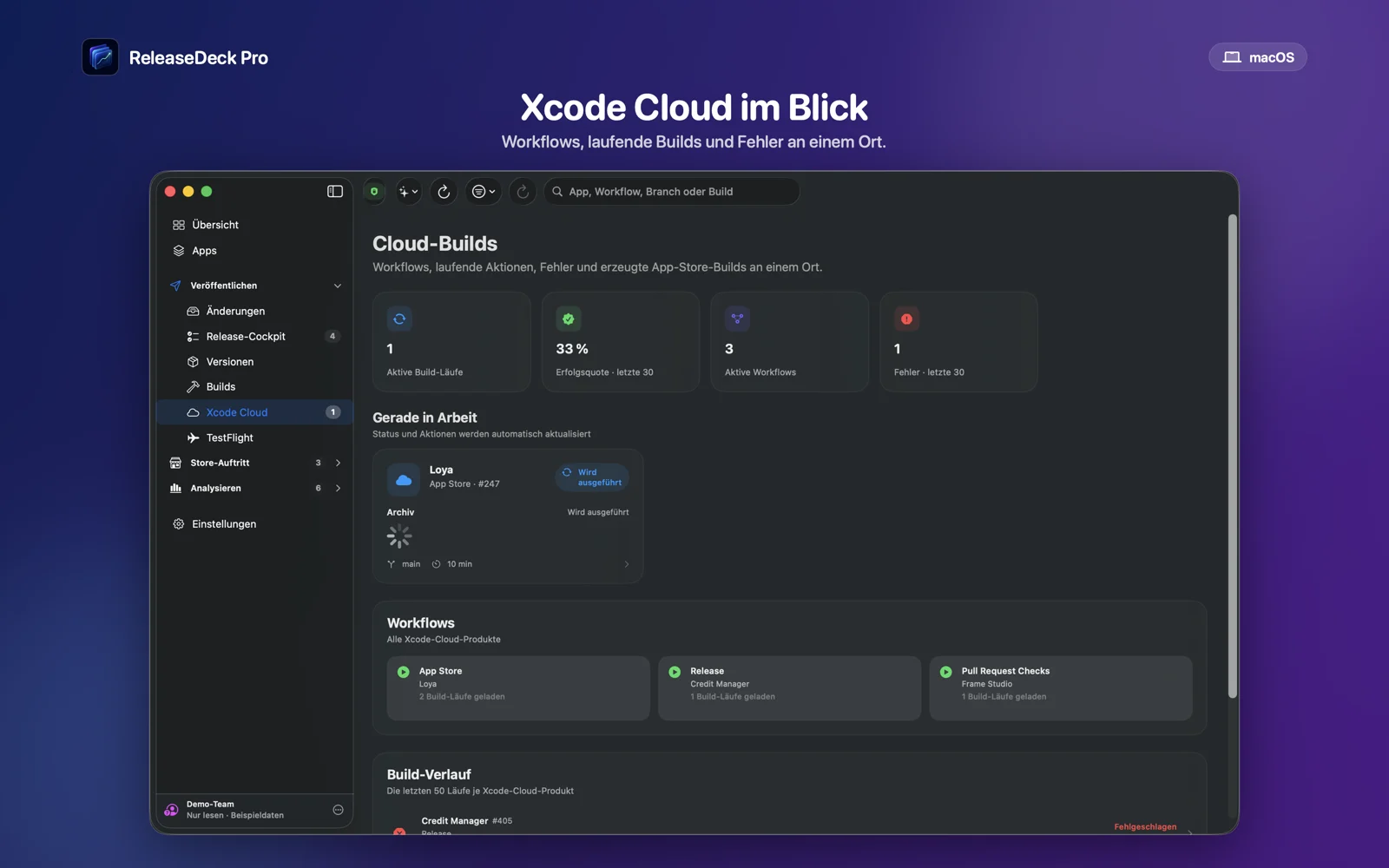Collapse the Veröffentlichen section chevron
1389x868 pixels.
338,286
